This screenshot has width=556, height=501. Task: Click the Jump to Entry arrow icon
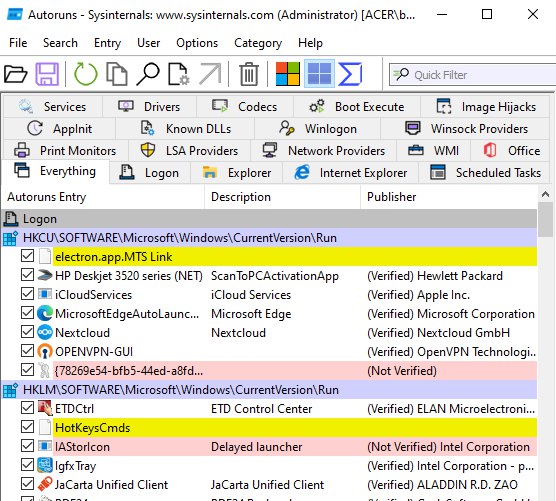tap(210, 74)
